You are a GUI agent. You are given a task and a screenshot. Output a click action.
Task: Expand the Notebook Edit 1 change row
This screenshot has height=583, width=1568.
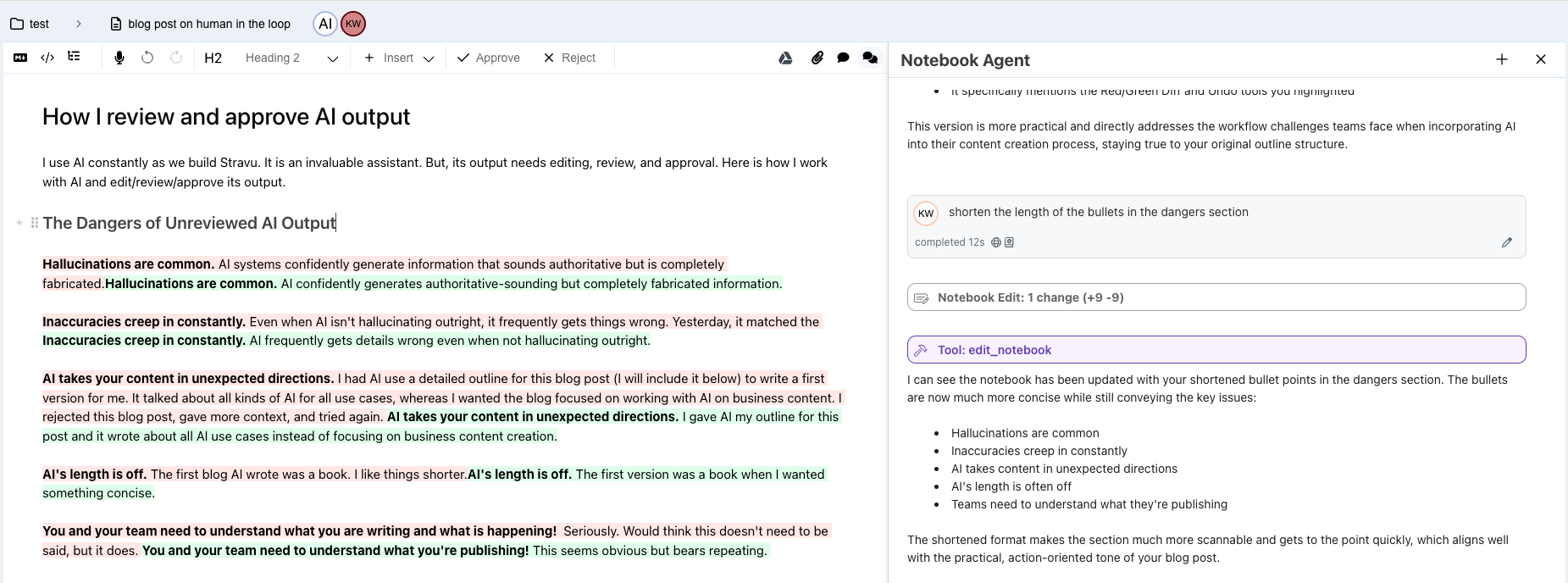[1216, 297]
